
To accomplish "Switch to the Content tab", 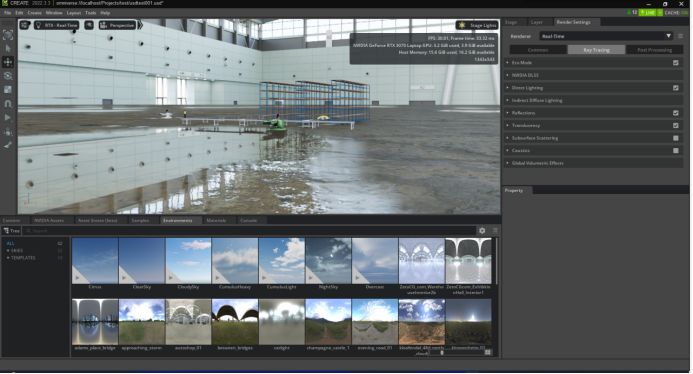I will click(x=12, y=220).
